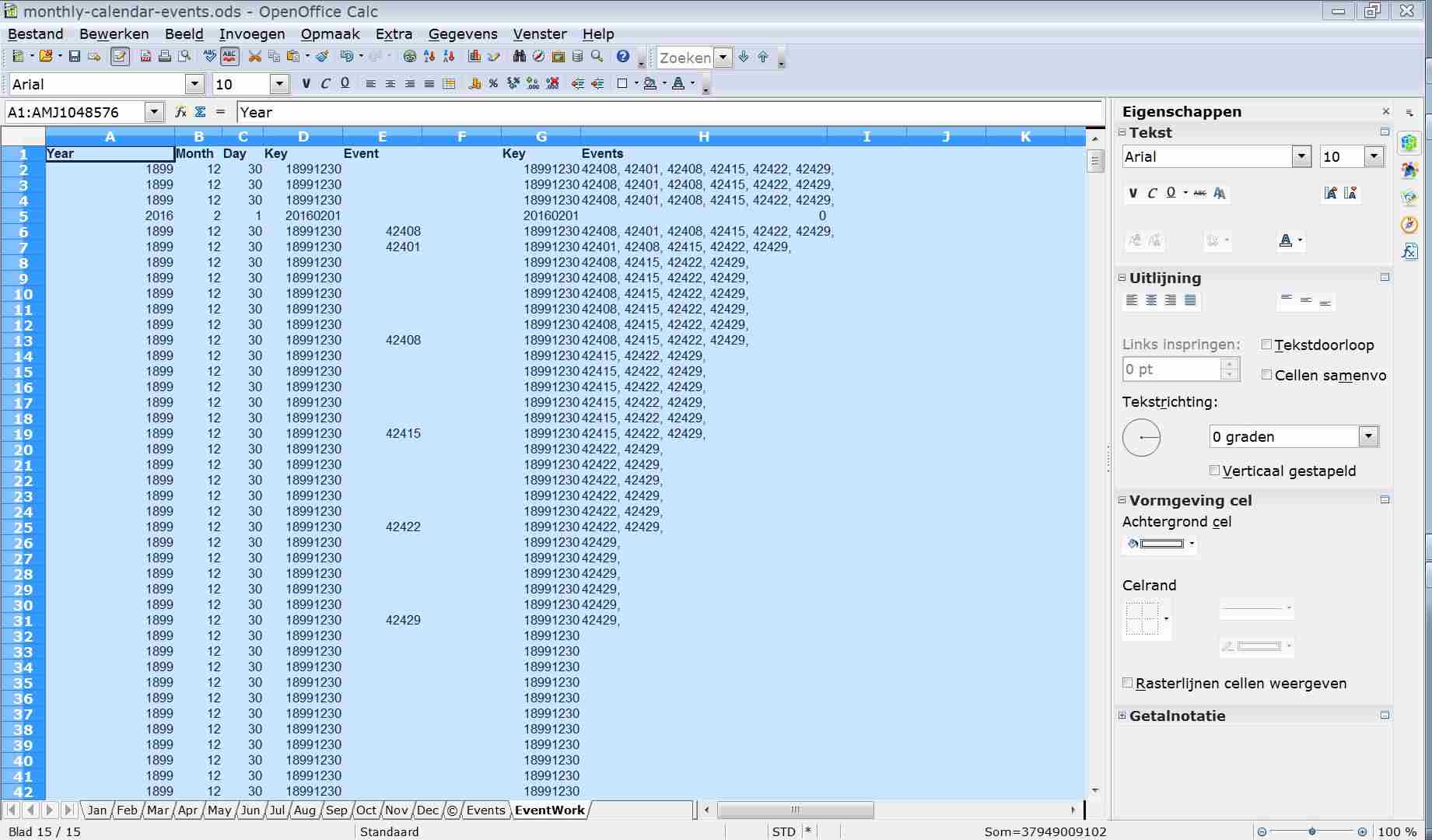This screenshot has width=1432, height=840.
Task: Switch to the Events sheet tab
Action: pos(485,810)
